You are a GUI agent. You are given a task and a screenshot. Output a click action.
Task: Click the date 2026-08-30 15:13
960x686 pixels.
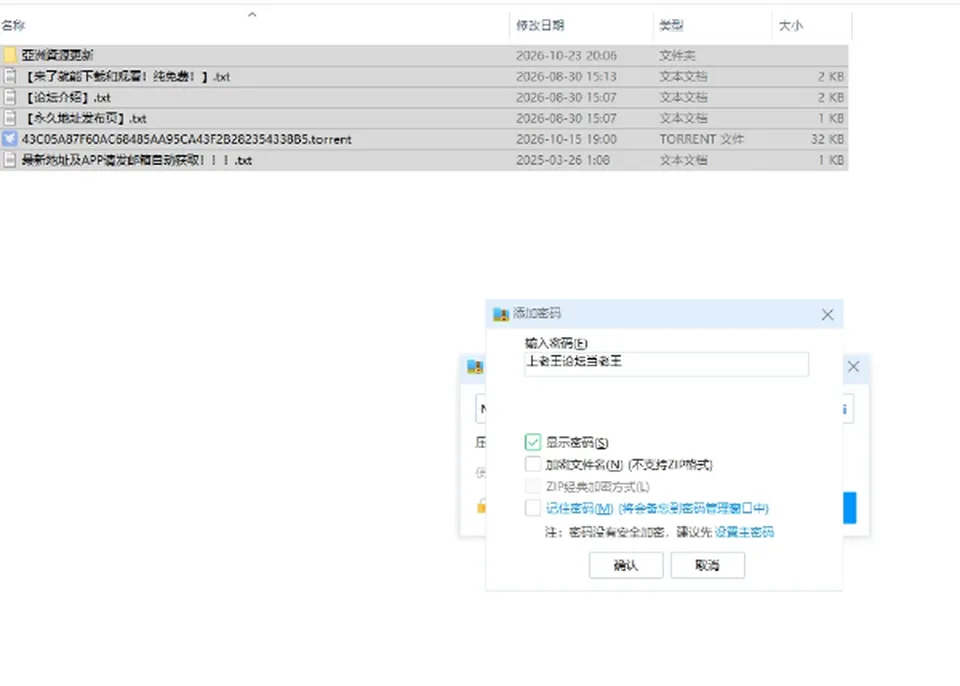[566, 77]
